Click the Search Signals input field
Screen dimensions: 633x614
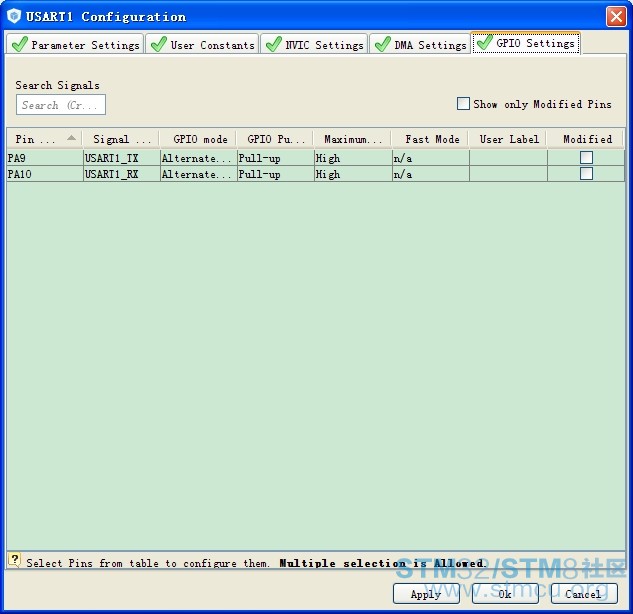point(61,105)
